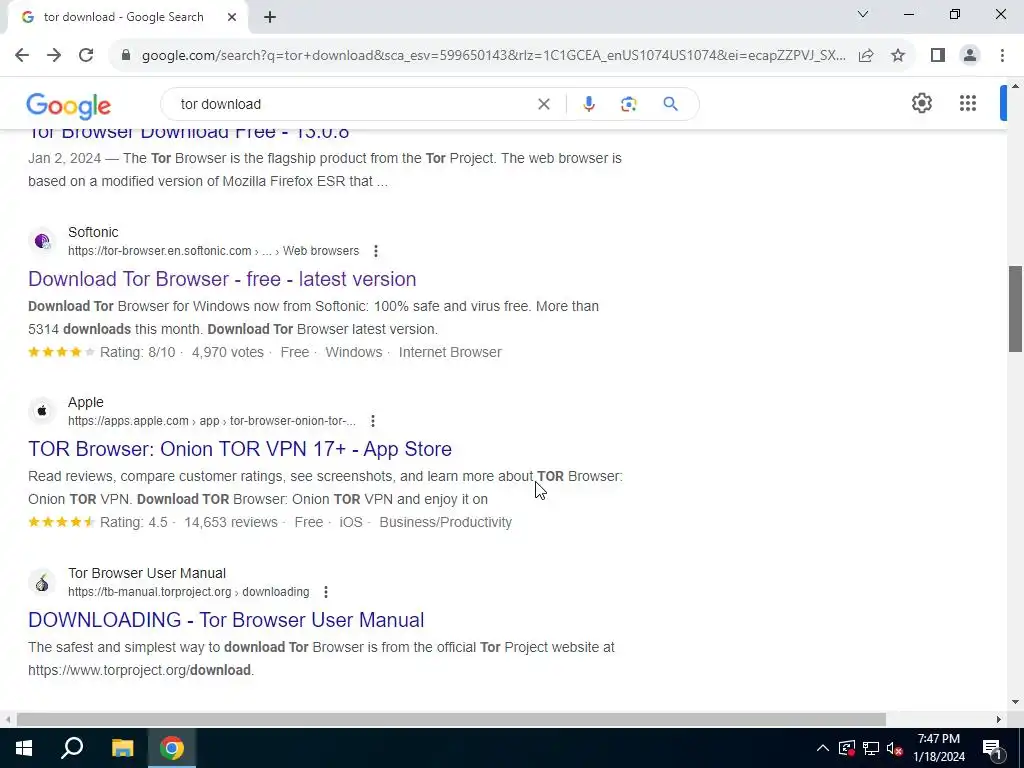The image size is (1024, 768).
Task: Open tb-manual.torproject.org URL breadcrumb
Action: tap(189, 592)
